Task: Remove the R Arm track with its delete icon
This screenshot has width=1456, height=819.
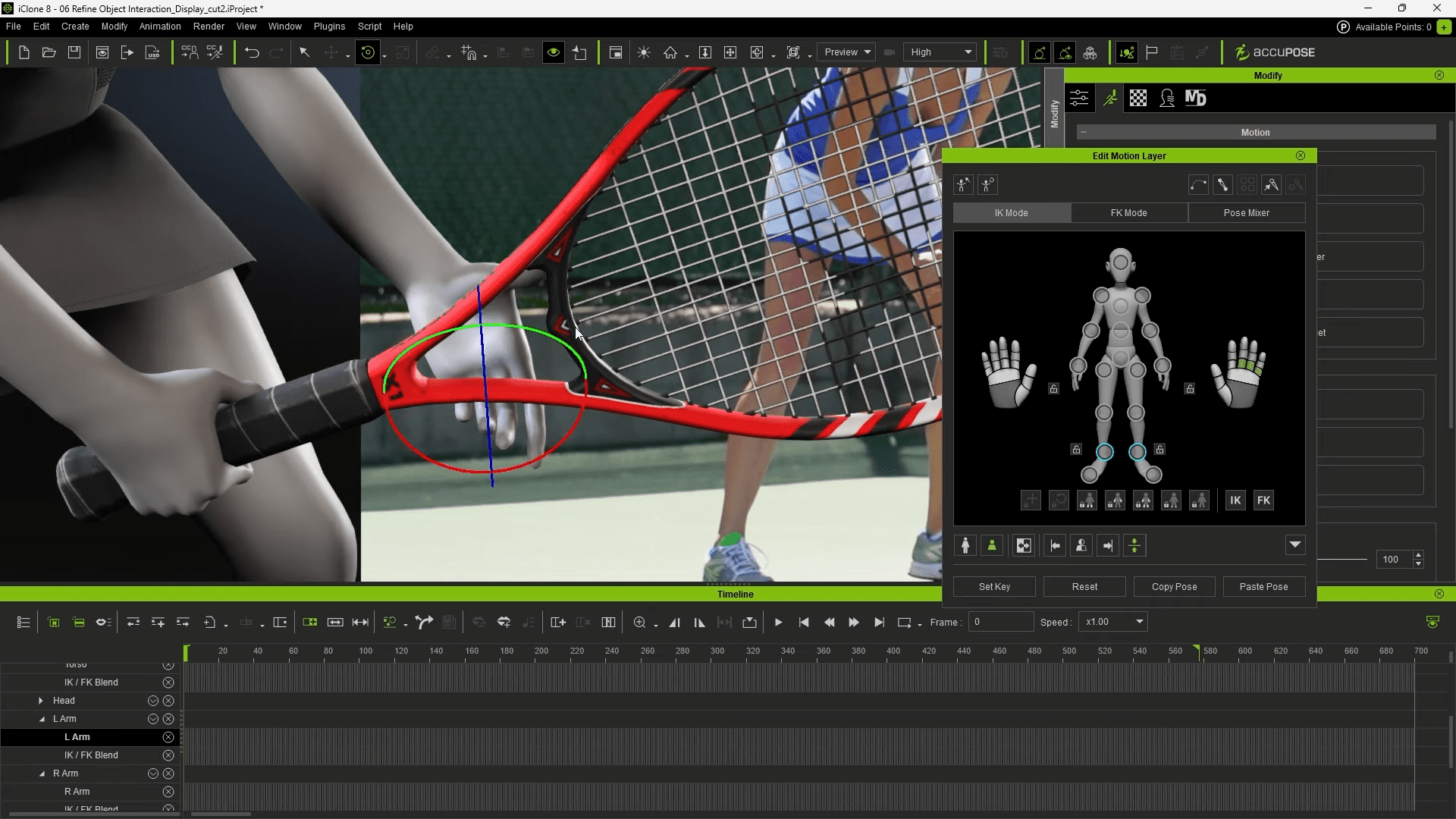Action: click(168, 773)
